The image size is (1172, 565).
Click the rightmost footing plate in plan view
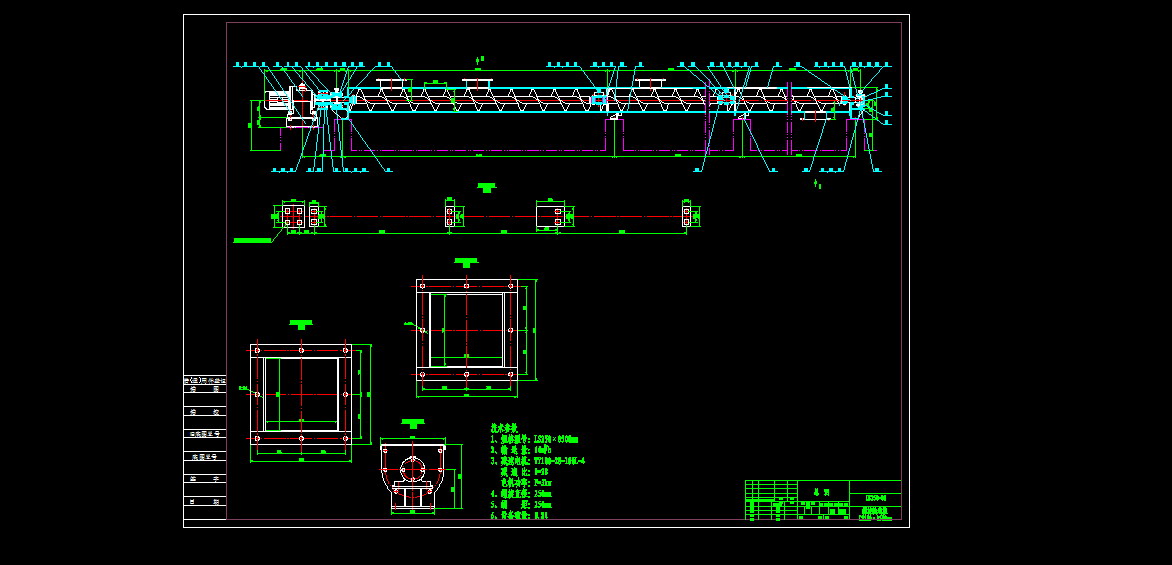(687, 216)
